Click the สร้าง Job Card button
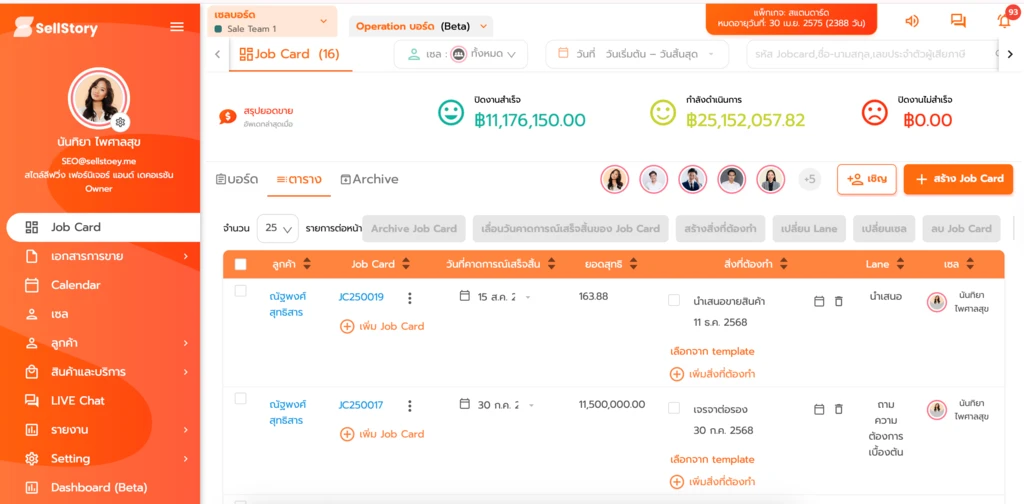Image resolution: width=1024 pixels, height=504 pixels. point(958,179)
